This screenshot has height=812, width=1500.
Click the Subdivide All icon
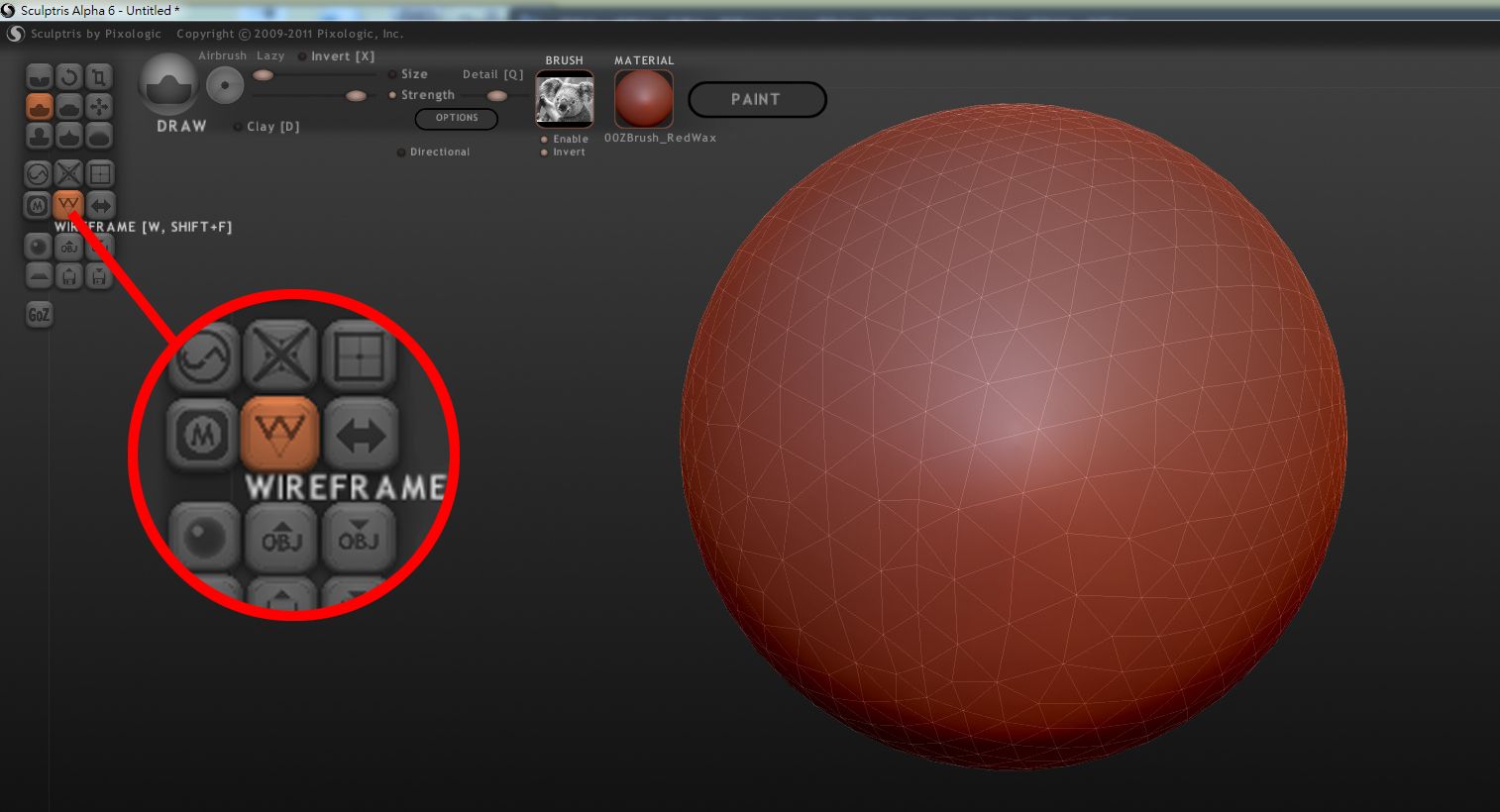100,174
